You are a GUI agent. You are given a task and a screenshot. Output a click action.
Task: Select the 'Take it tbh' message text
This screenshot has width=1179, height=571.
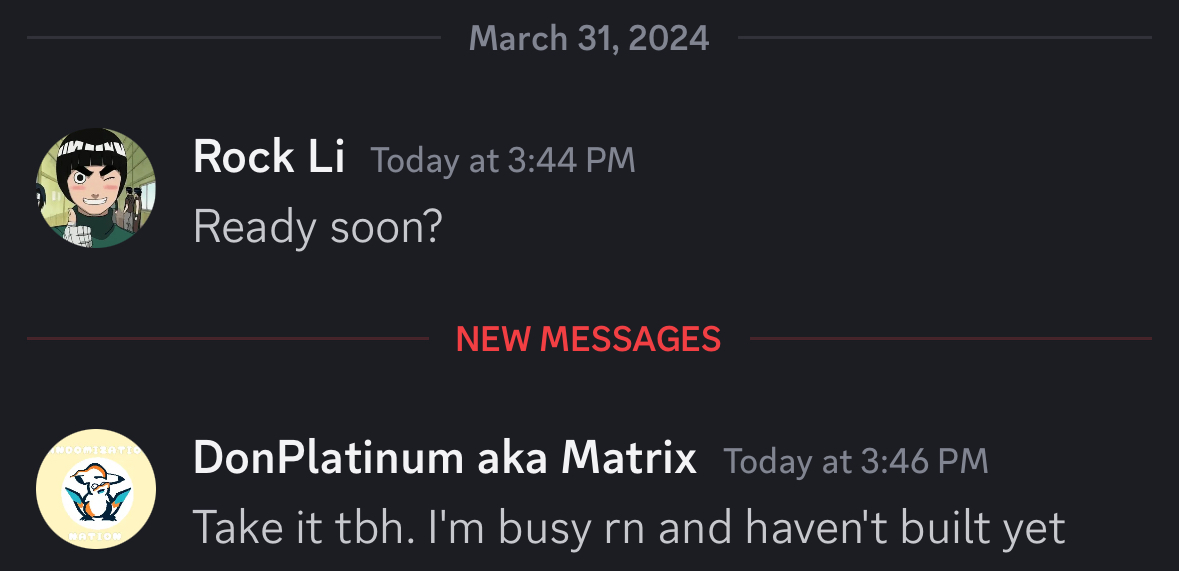629,527
